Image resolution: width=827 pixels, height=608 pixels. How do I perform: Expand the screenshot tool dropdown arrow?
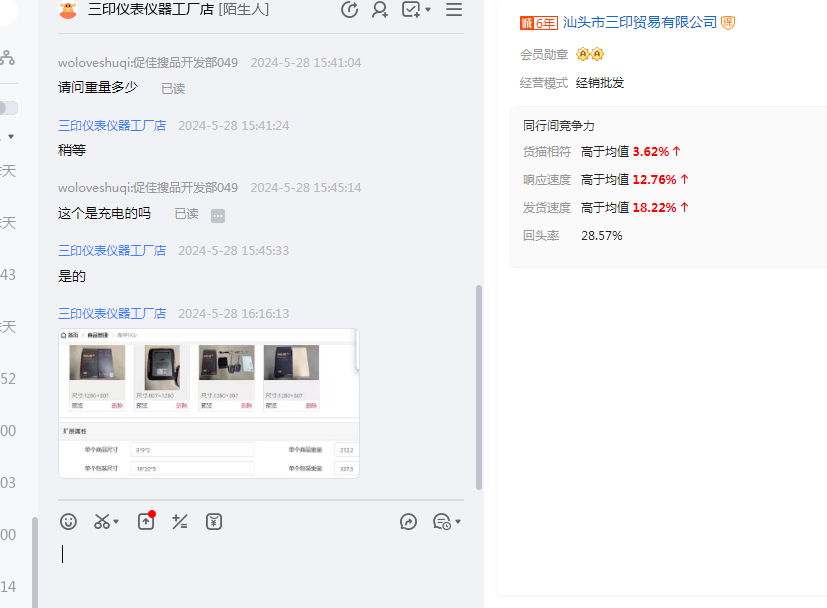pyautogui.click(x=117, y=522)
